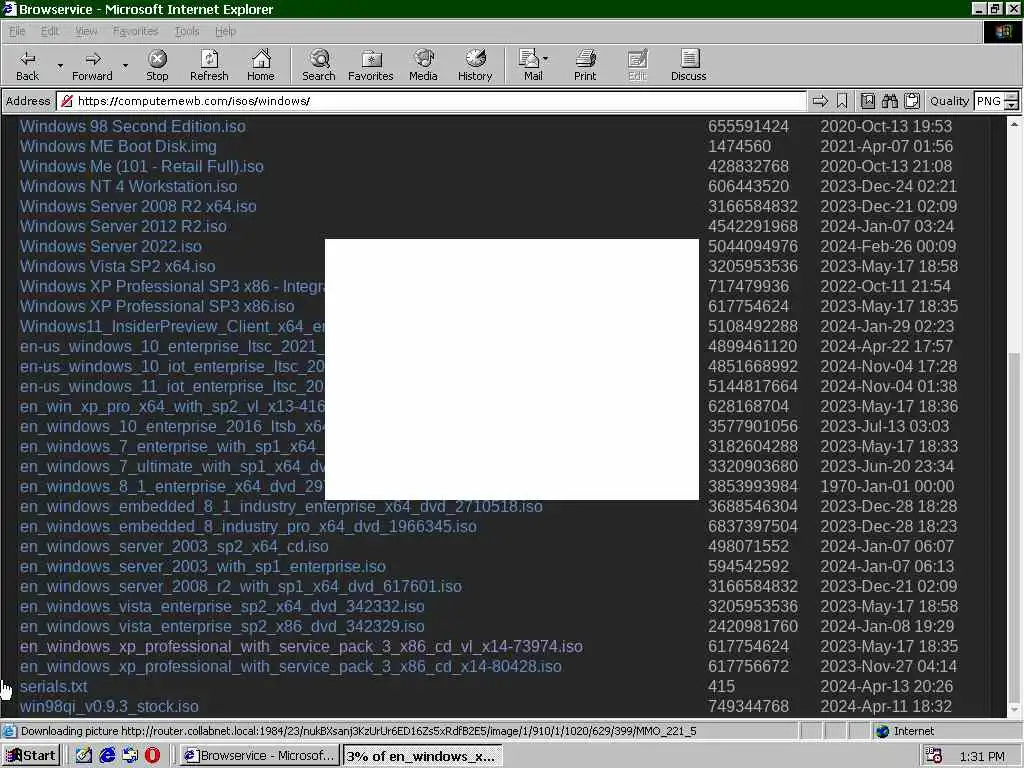The height and width of the screenshot is (768, 1024).
Task: Click the Back toolbar button
Action: coord(27,65)
